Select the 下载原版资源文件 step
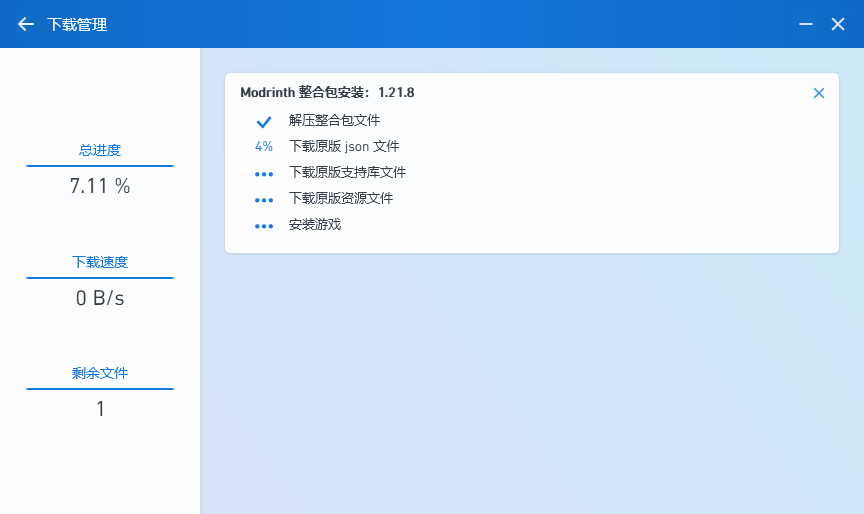The width and height of the screenshot is (864, 514). (341, 198)
